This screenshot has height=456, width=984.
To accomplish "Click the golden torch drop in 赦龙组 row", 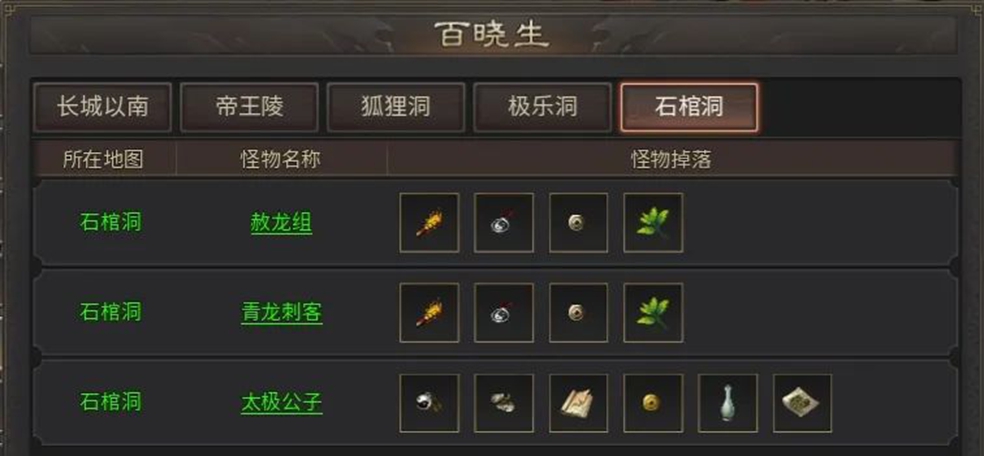I will point(429,223).
